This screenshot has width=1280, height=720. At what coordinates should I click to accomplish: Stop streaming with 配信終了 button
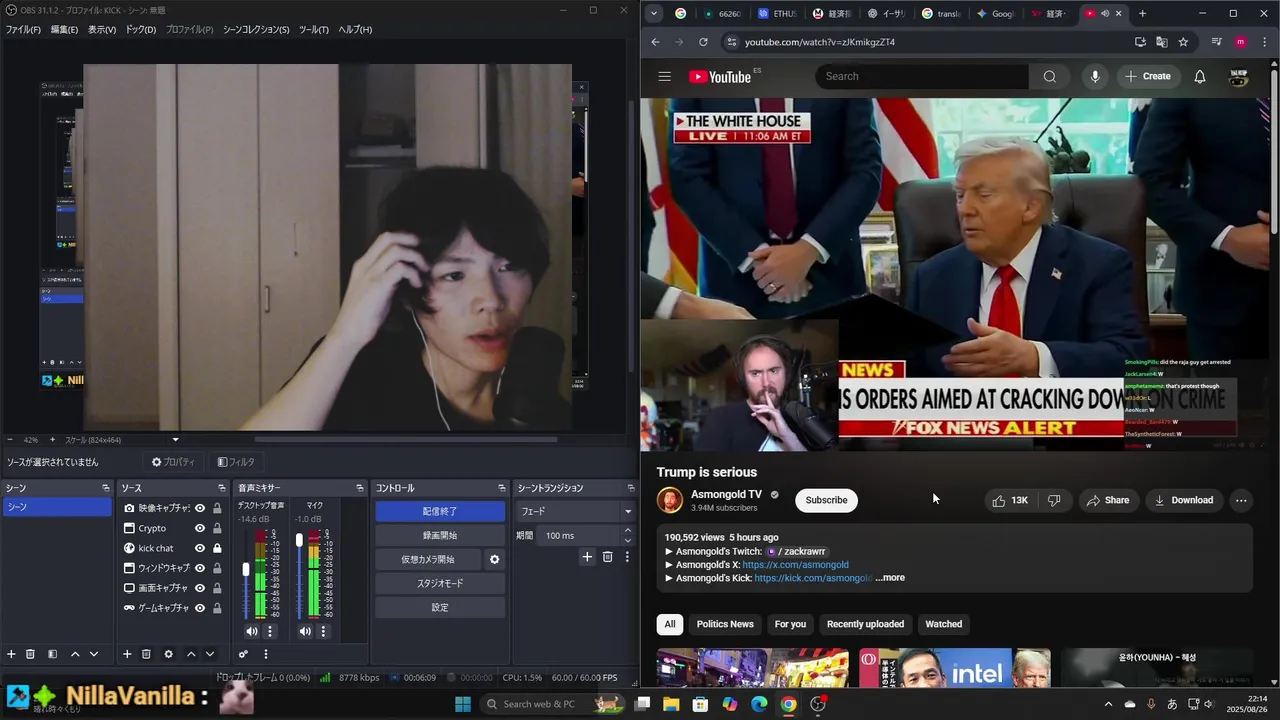point(440,511)
